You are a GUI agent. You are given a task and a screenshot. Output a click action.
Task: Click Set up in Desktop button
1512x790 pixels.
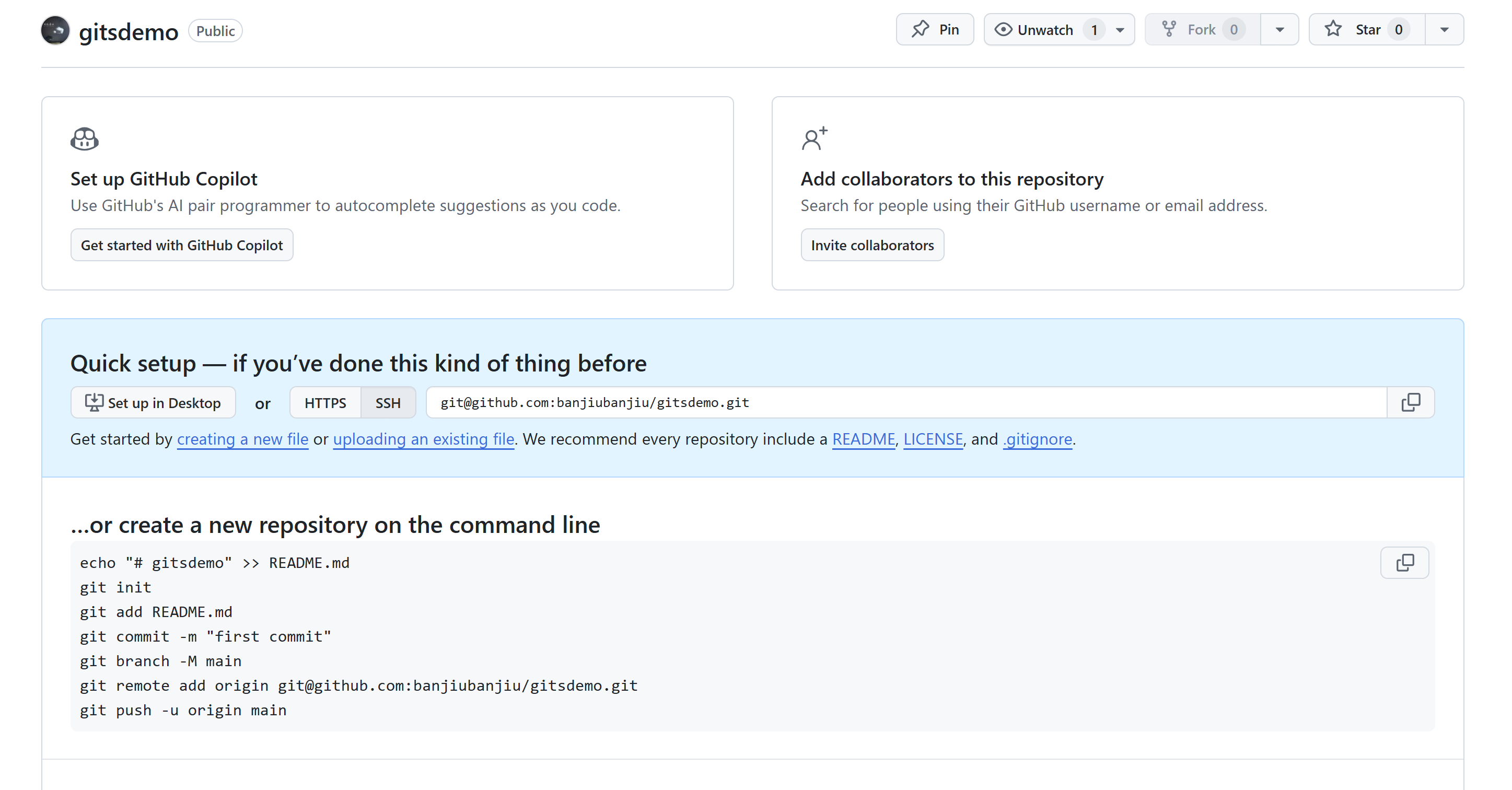click(153, 403)
